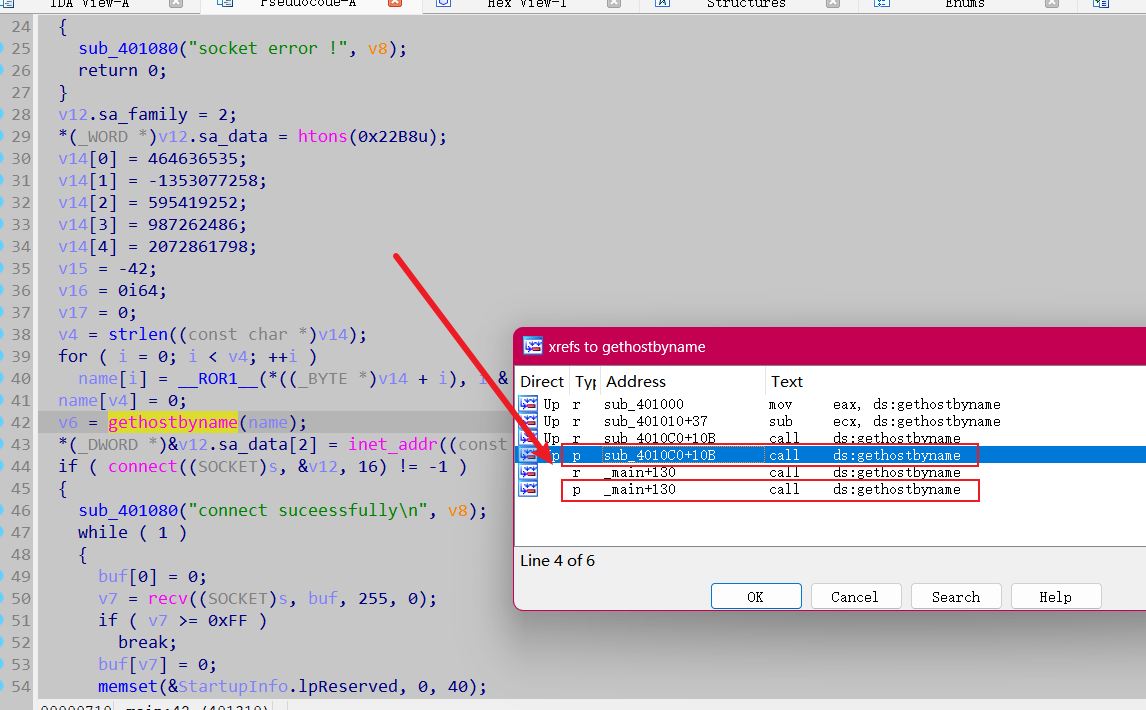The width and height of the screenshot is (1146, 710).
Task: Click line number 42 in the gutter
Action: click(x=21, y=422)
